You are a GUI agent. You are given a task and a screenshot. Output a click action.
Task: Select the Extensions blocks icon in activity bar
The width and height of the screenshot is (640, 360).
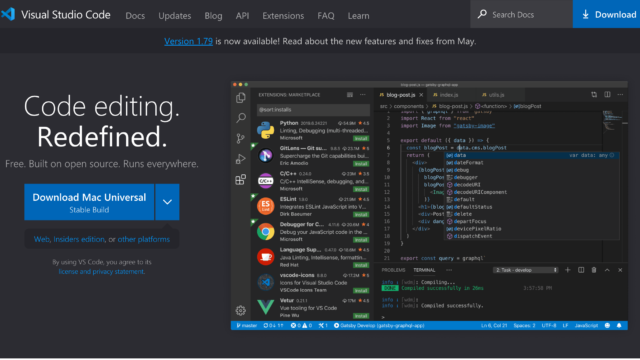coord(240,179)
